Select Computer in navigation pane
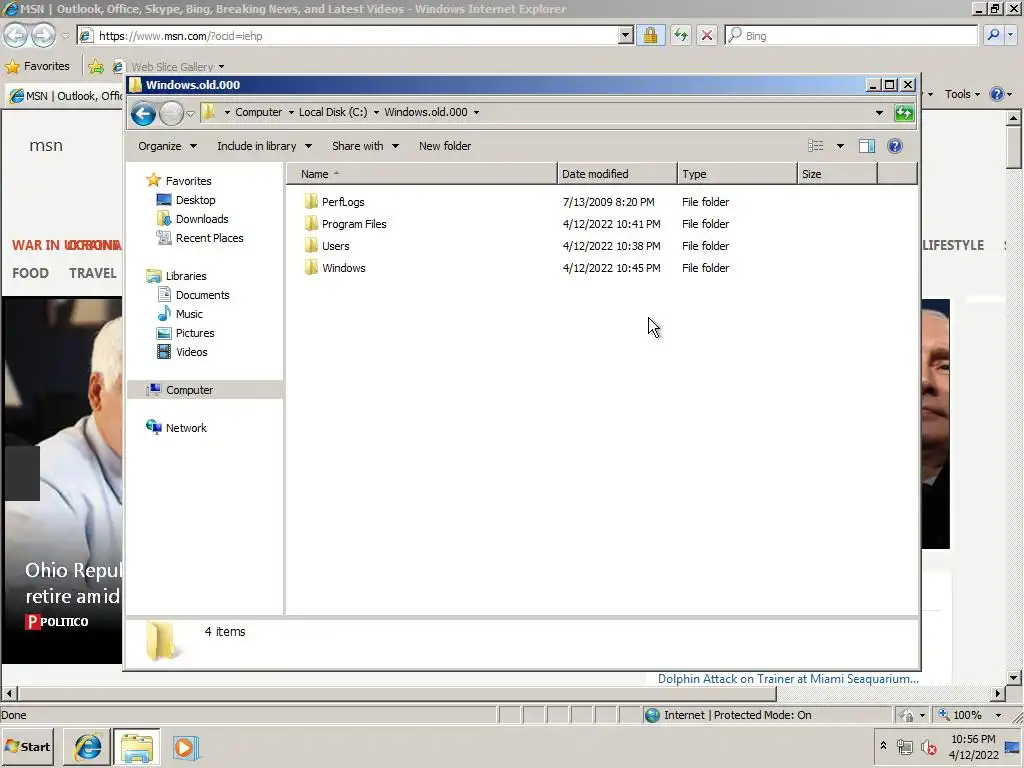 coord(189,390)
